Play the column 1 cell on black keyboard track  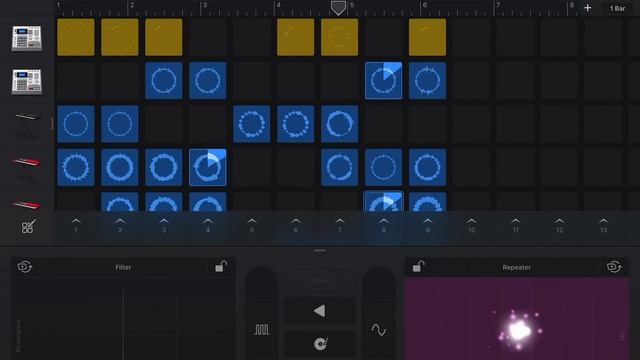point(76,124)
